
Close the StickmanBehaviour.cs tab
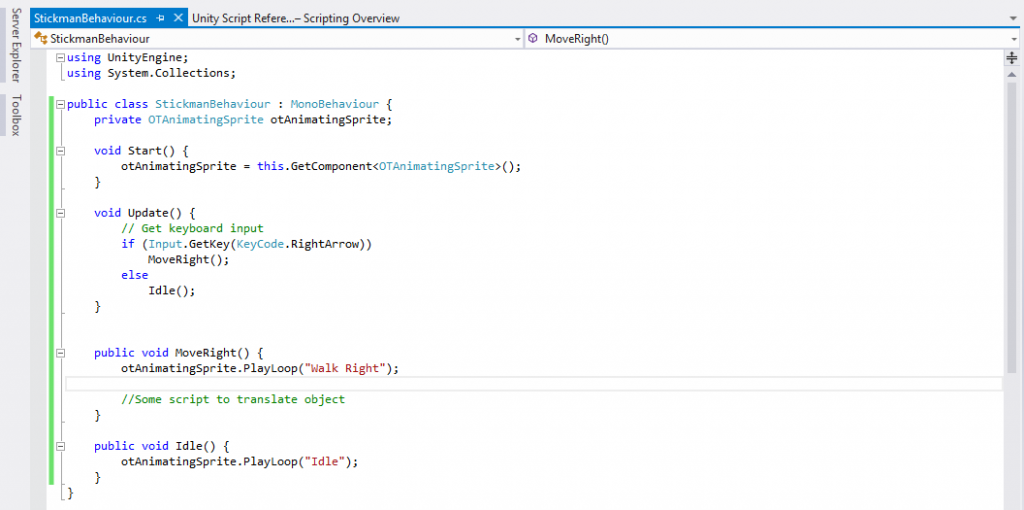pos(178,18)
